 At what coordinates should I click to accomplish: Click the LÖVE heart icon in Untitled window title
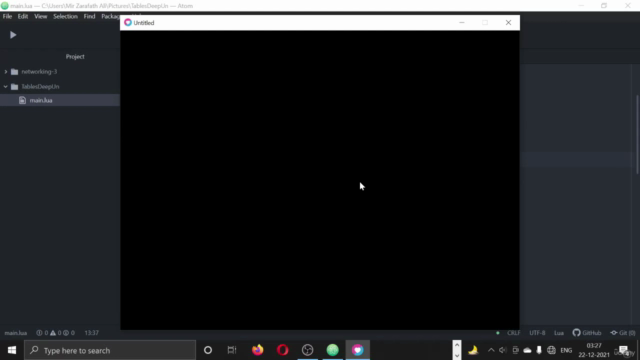point(128,22)
